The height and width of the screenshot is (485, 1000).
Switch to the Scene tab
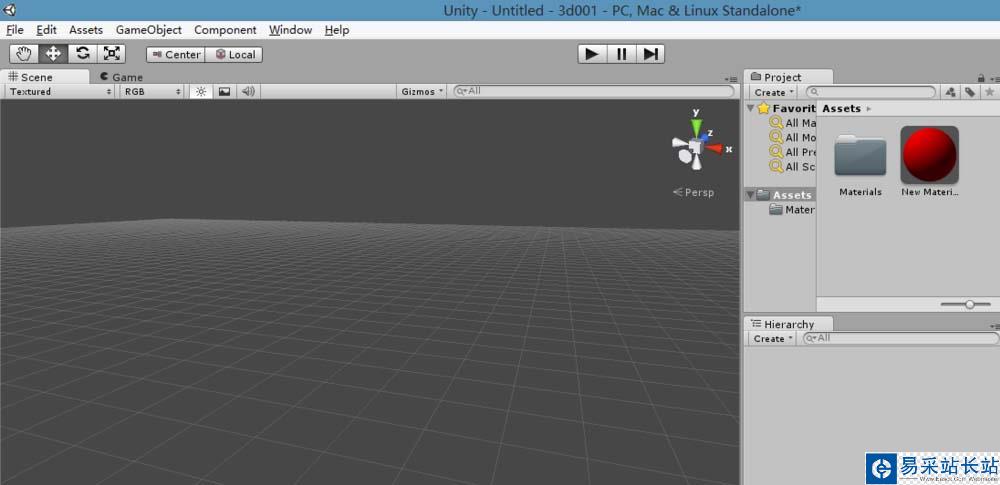(45, 77)
